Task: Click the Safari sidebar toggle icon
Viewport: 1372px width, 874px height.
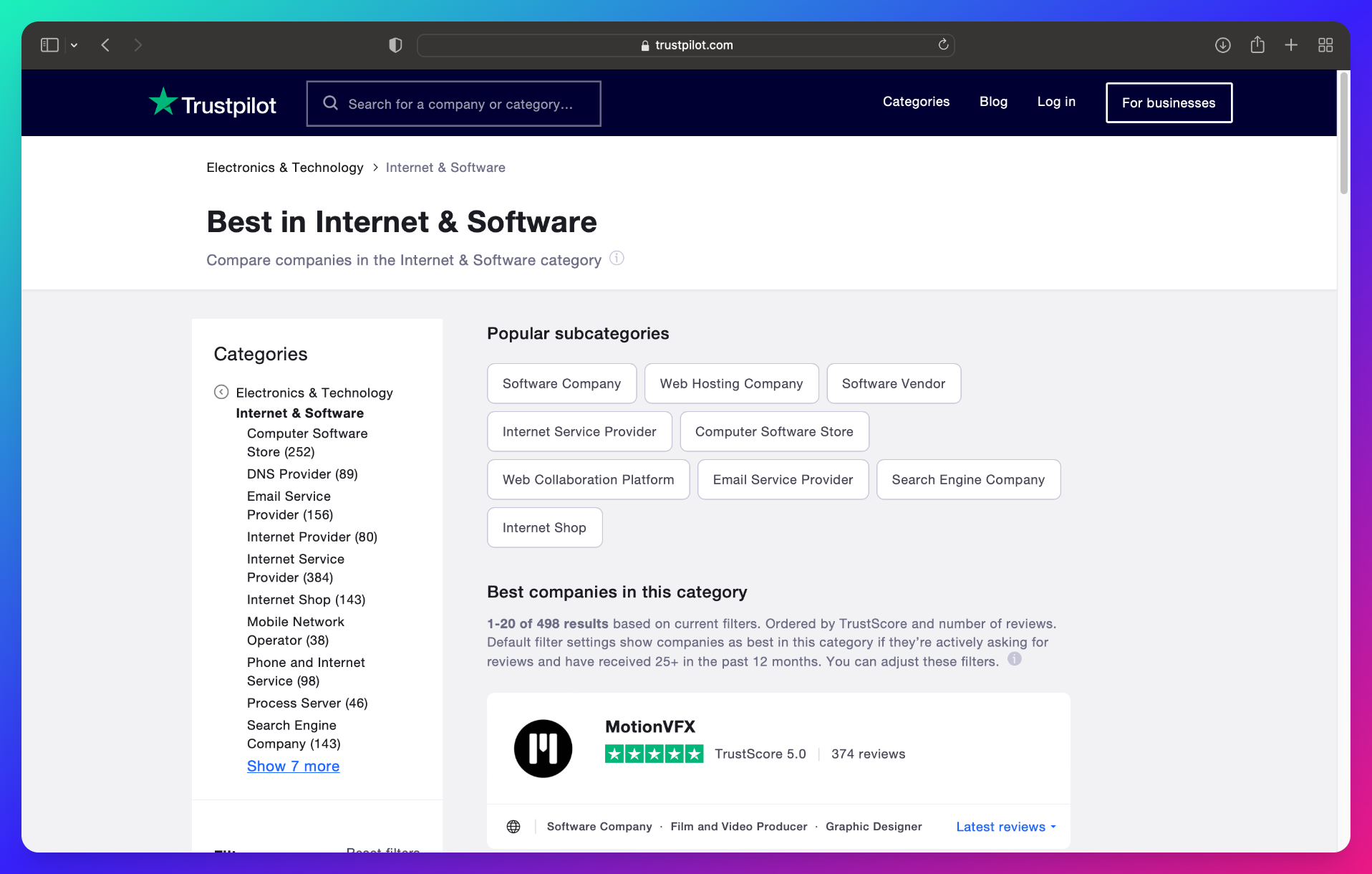Action: [x=49, y=45]
